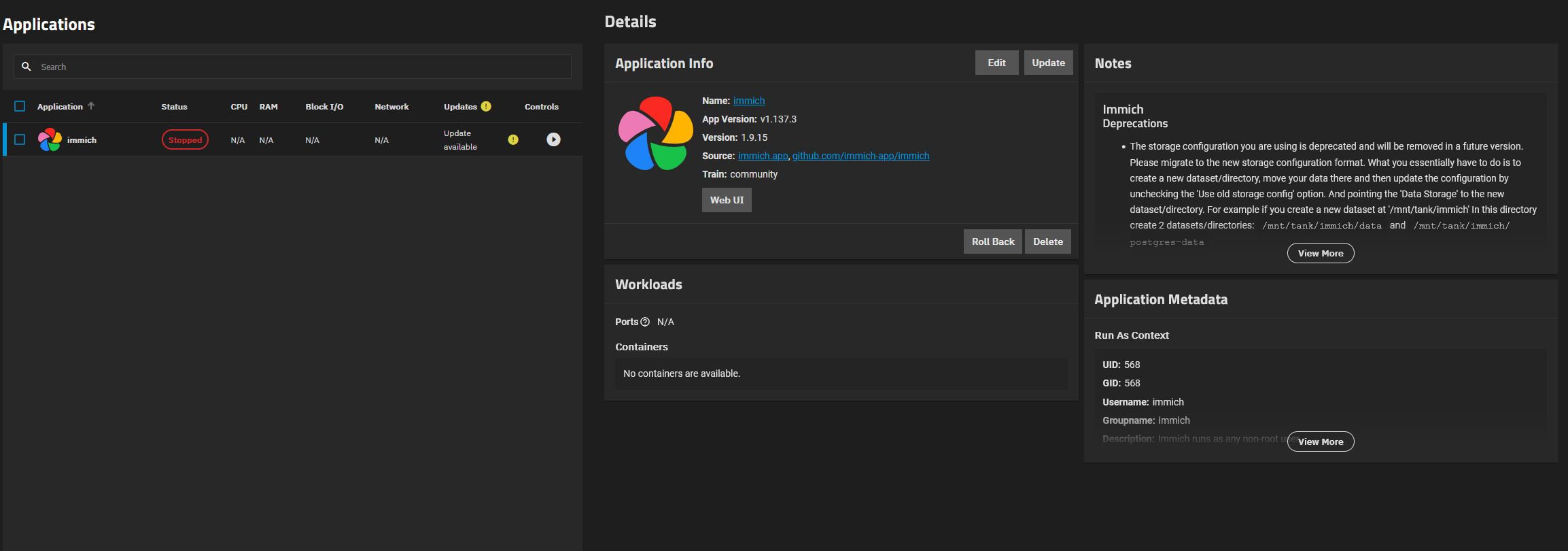
Task: Expand Application Metadata with View More
Action: [1321, 441]
